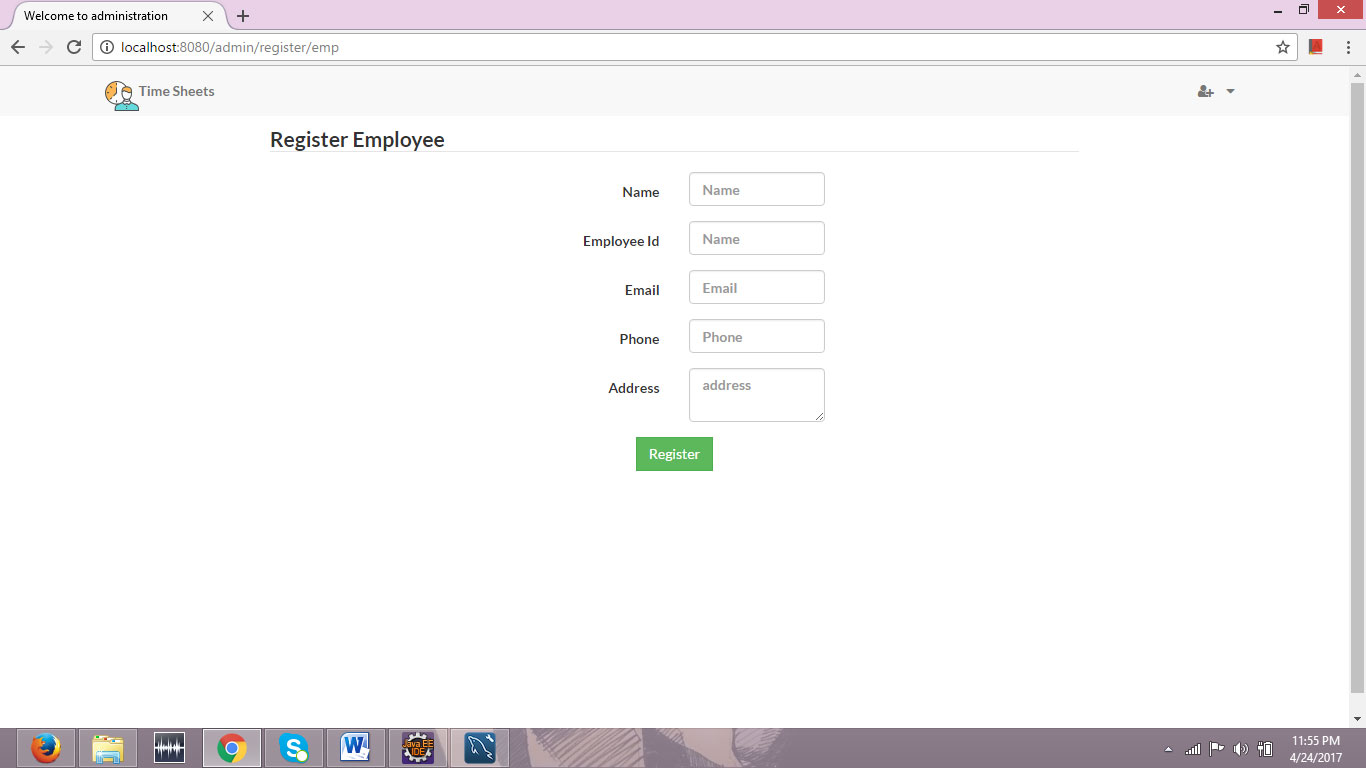Viewport: 1366px width, 768px height.
Task: Click the URL in address bar
Action: point(230,47)
